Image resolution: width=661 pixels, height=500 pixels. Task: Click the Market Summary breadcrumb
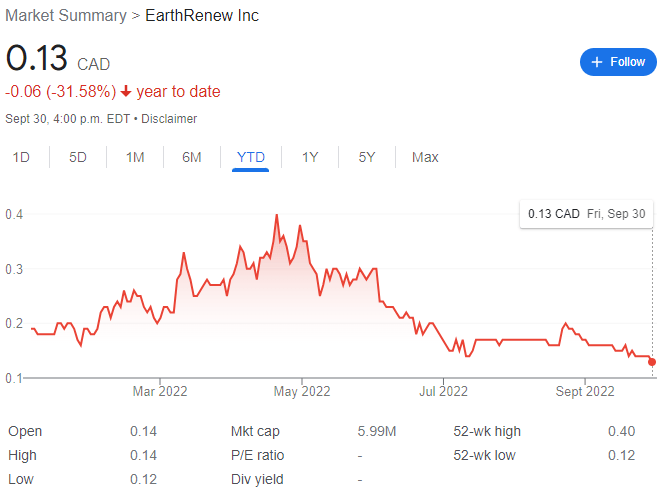pos(66,16)
